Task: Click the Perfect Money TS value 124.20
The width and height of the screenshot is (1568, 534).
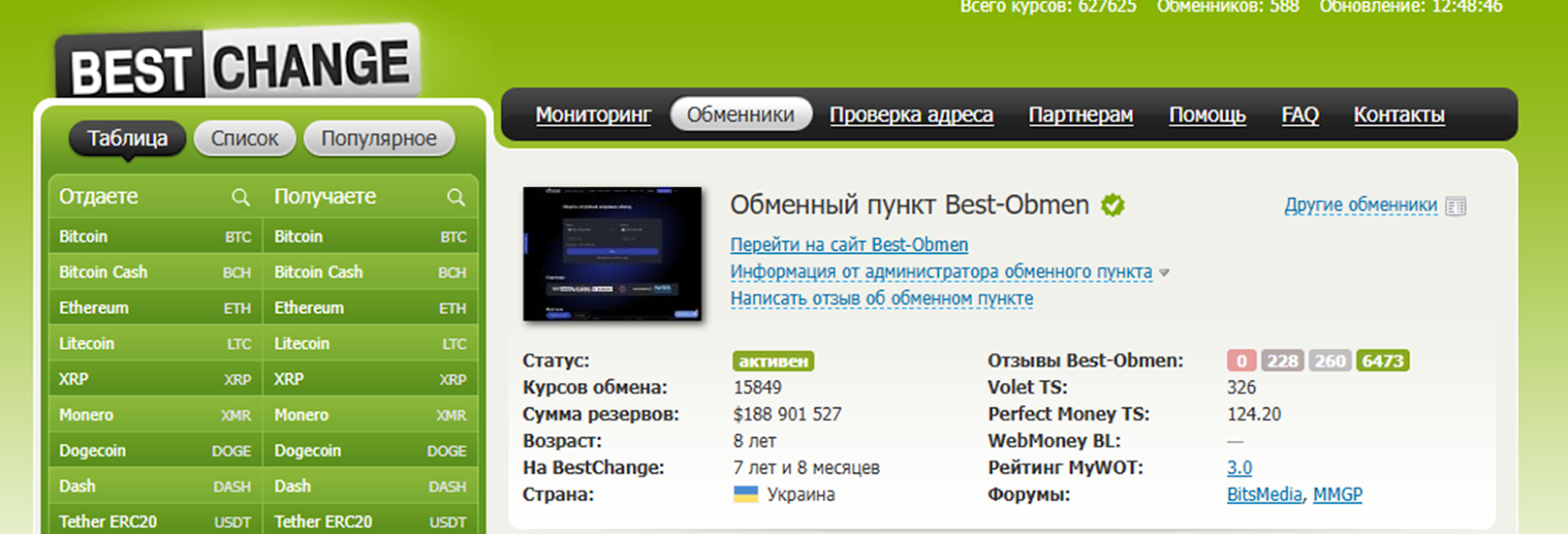Action: tap(1254, 413)
